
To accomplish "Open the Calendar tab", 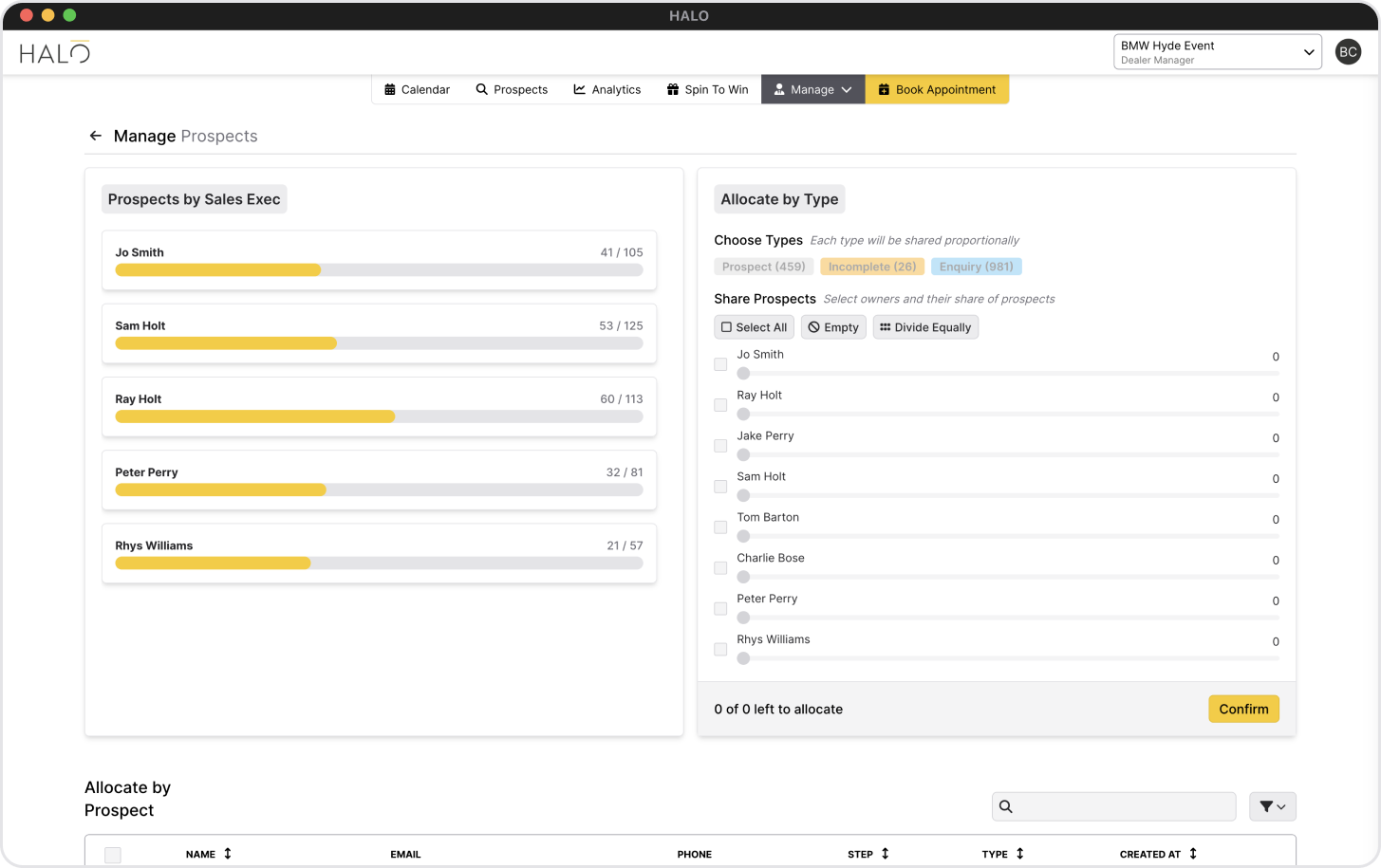I will coord(417,89).
